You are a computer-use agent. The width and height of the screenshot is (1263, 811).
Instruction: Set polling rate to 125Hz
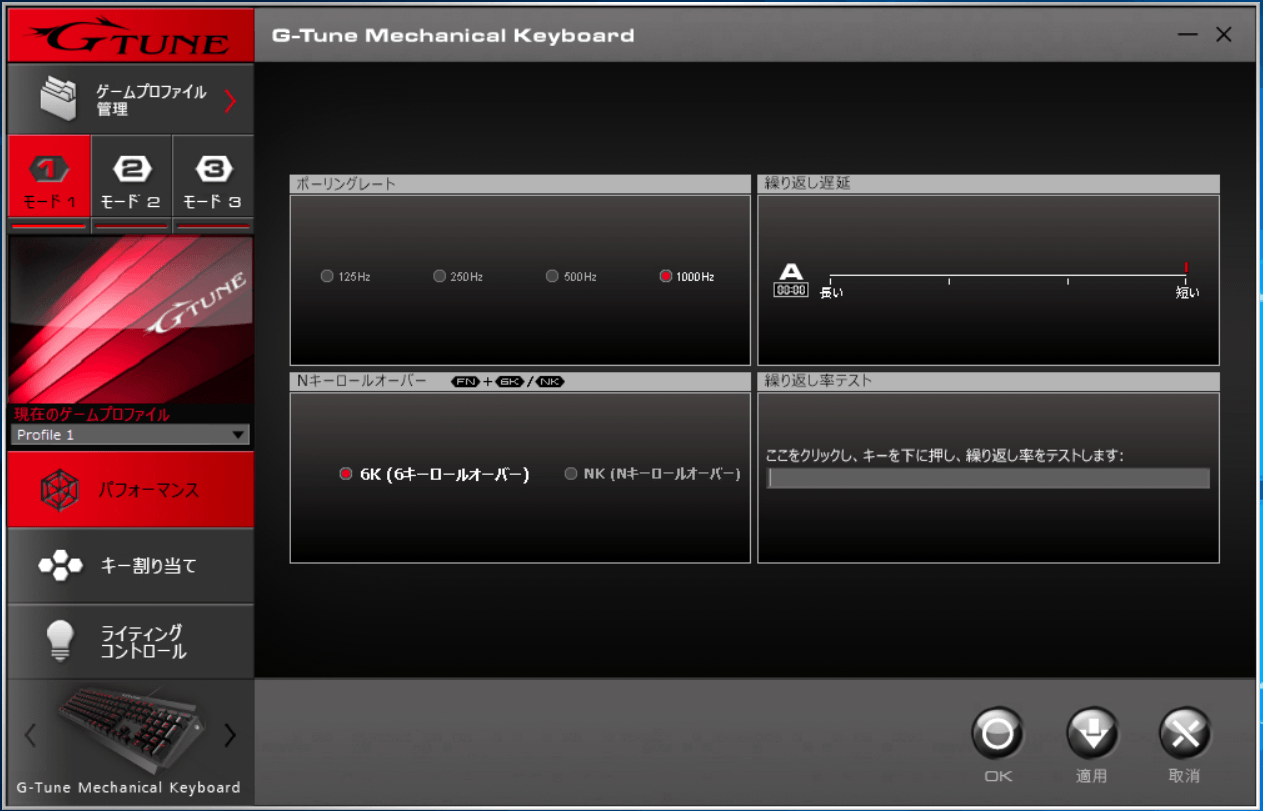(327, 276)
